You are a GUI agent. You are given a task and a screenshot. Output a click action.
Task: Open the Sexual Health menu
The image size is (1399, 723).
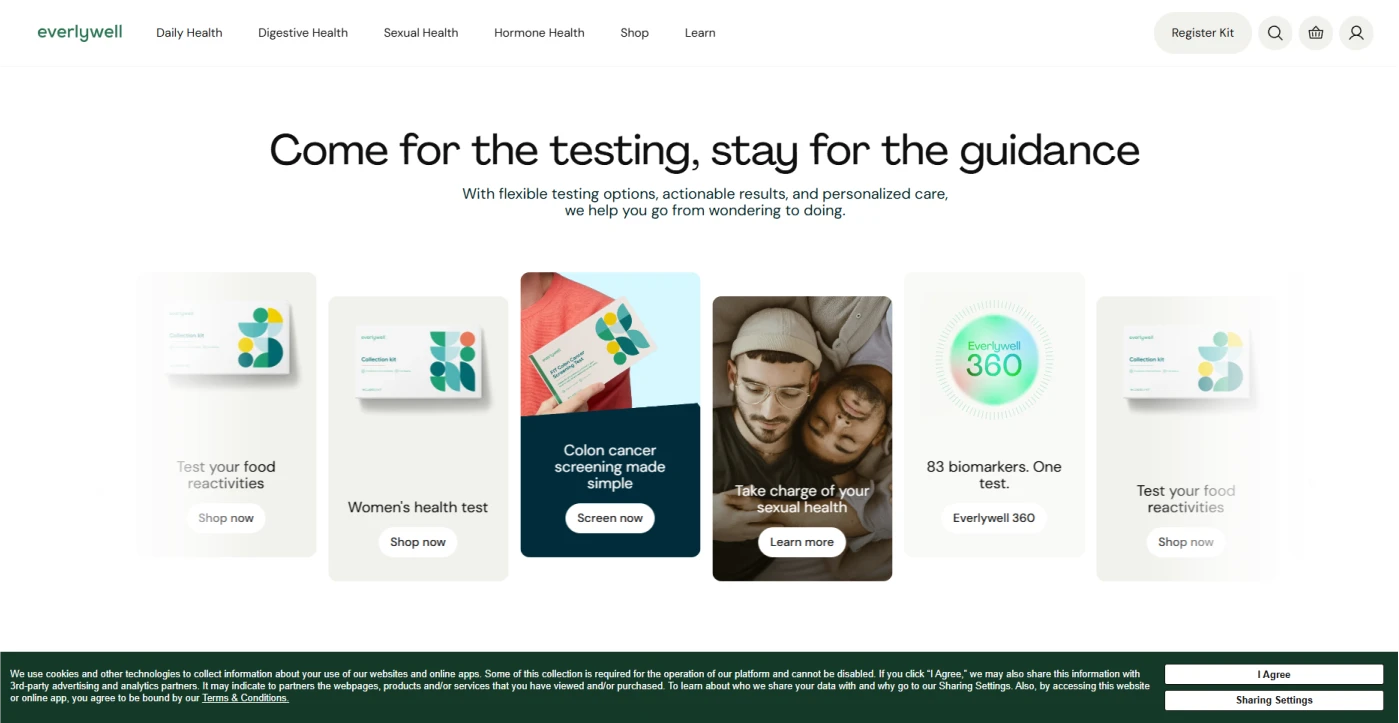421,33
